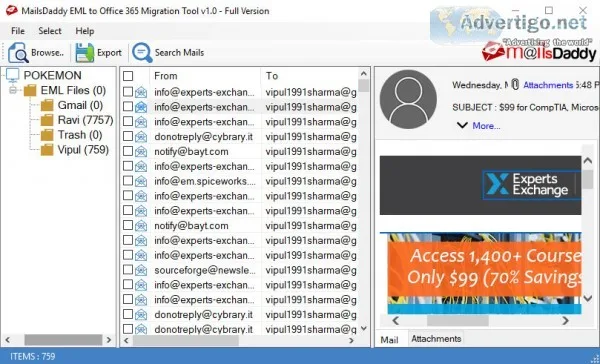
Task: Toggle the select-all checkbox in list header
Action: [x=128, y=76]
